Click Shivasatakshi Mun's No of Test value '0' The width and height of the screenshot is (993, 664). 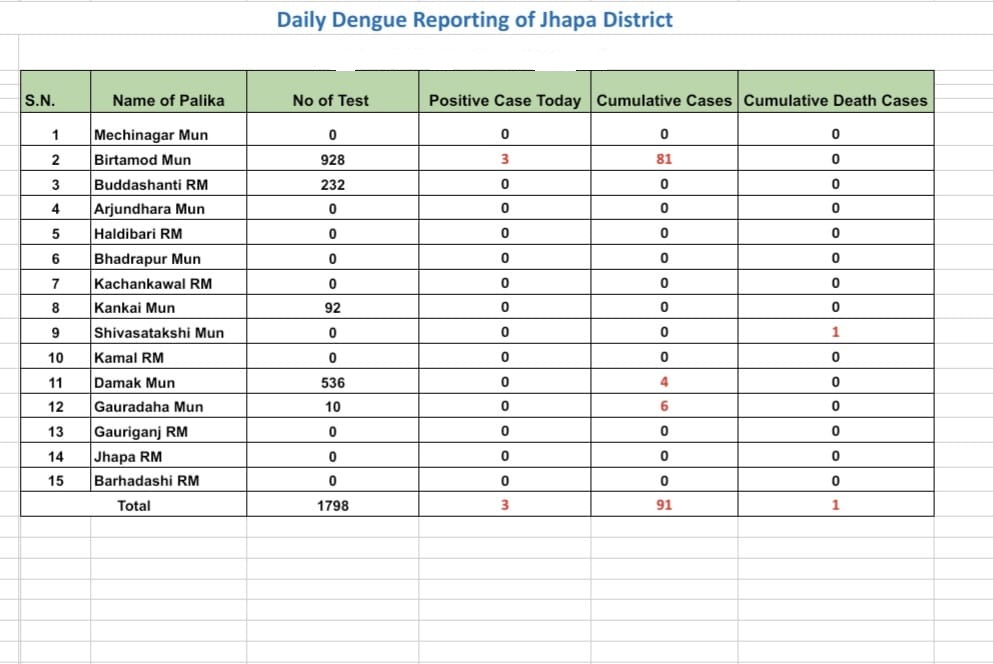tap(332, 333)
